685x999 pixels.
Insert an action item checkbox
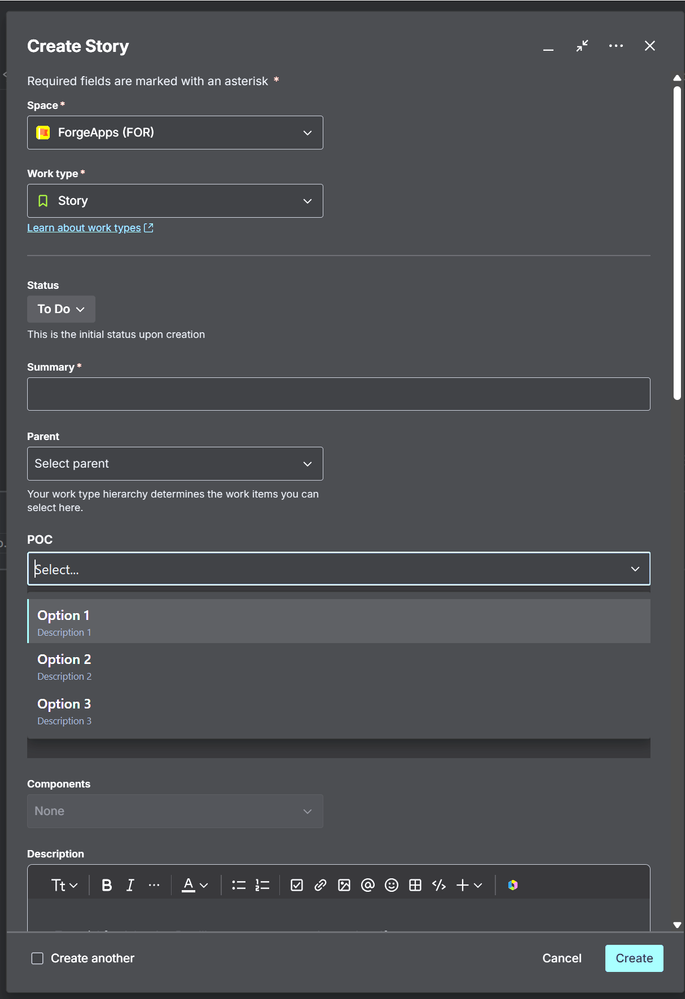pos(296,885)
